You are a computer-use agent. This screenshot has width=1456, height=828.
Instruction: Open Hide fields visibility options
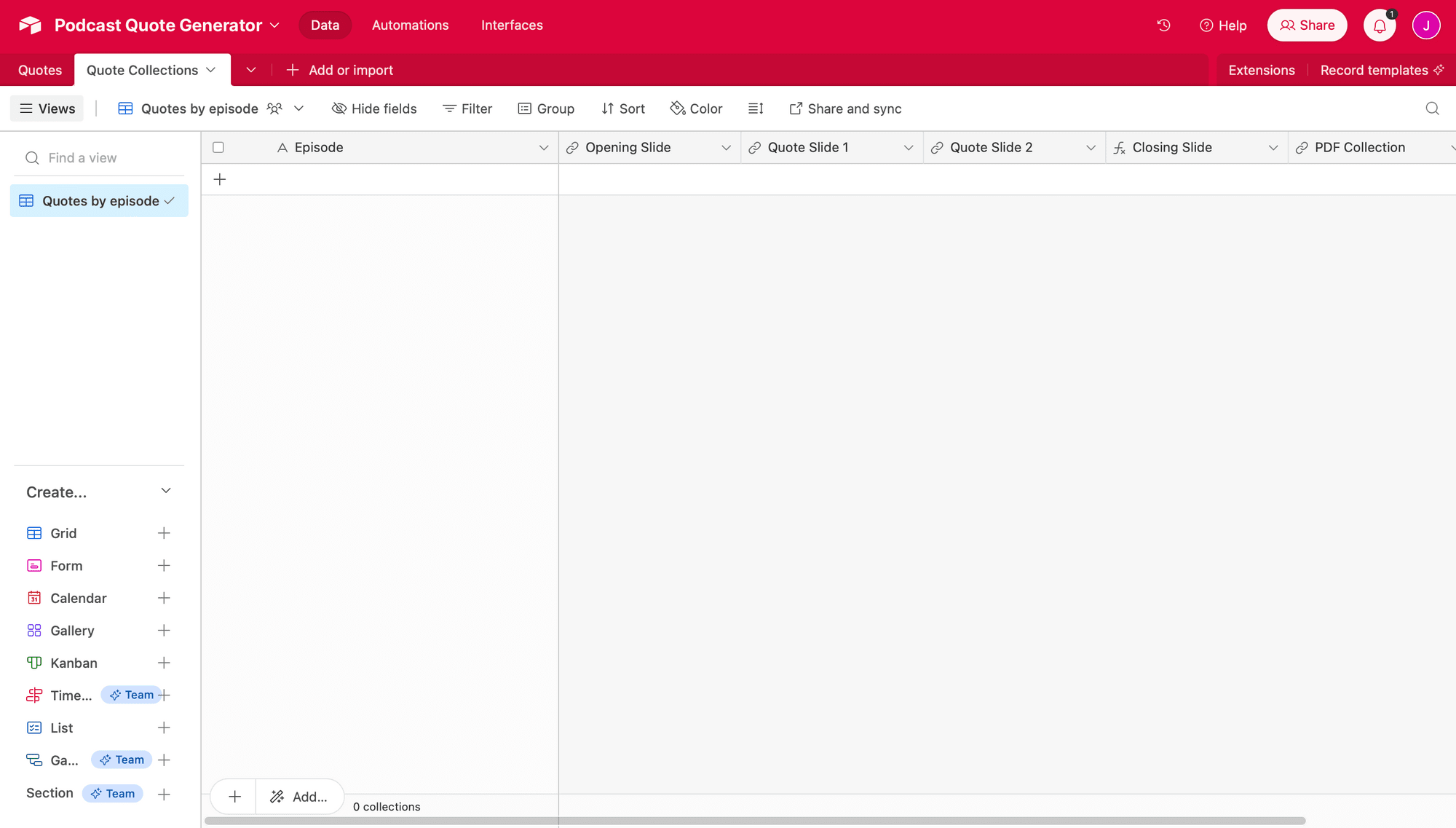pyautogui.click(x=374, y=109)
